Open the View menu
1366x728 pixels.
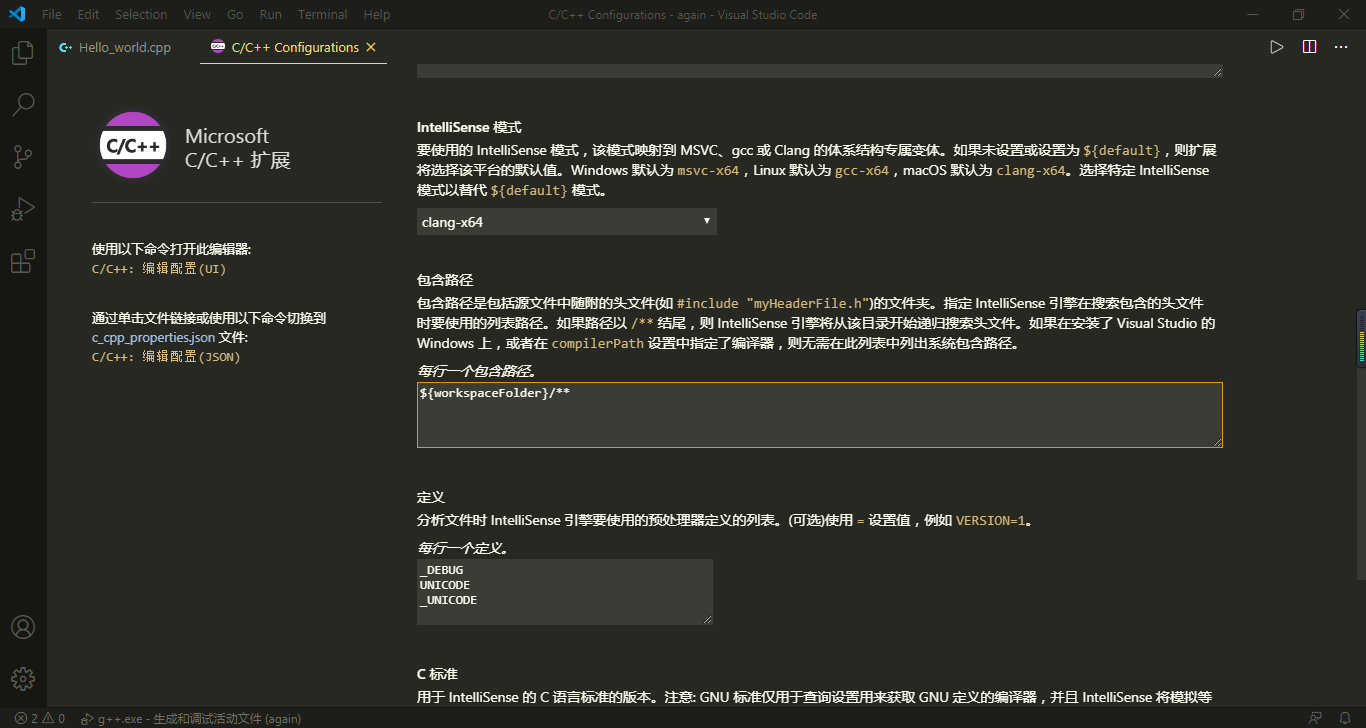197,15
